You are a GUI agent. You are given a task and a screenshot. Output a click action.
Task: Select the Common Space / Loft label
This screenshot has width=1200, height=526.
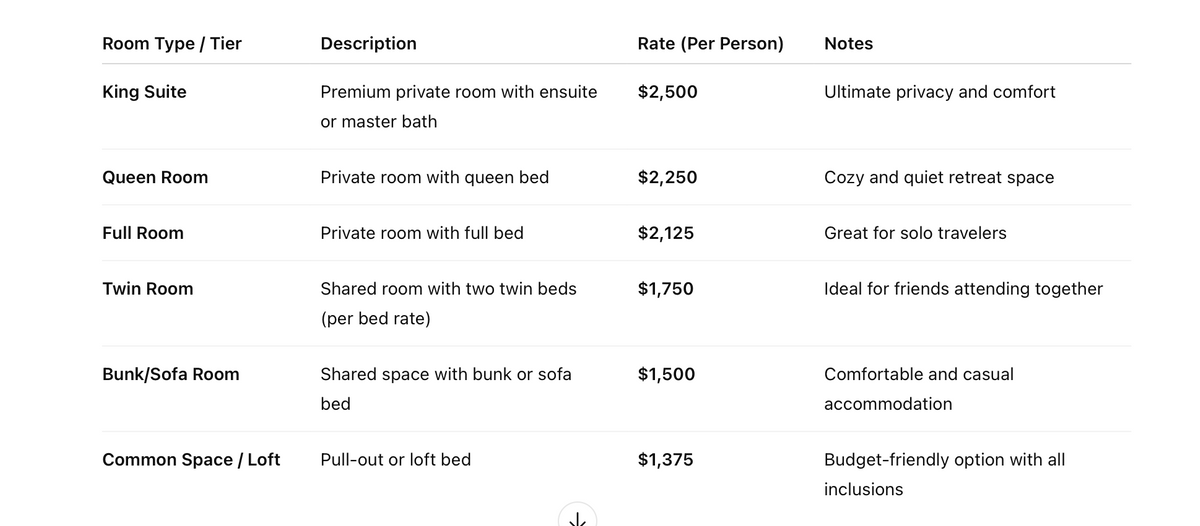tap(191, 460)
